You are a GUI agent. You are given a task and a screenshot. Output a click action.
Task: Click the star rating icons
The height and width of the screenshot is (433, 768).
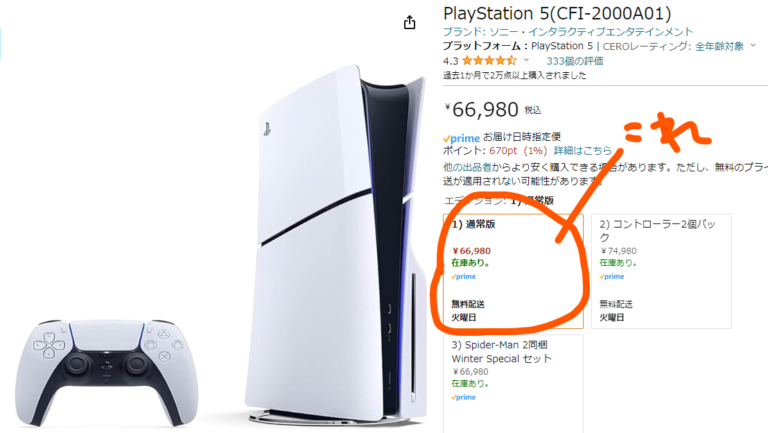click(x=489, y=61)
